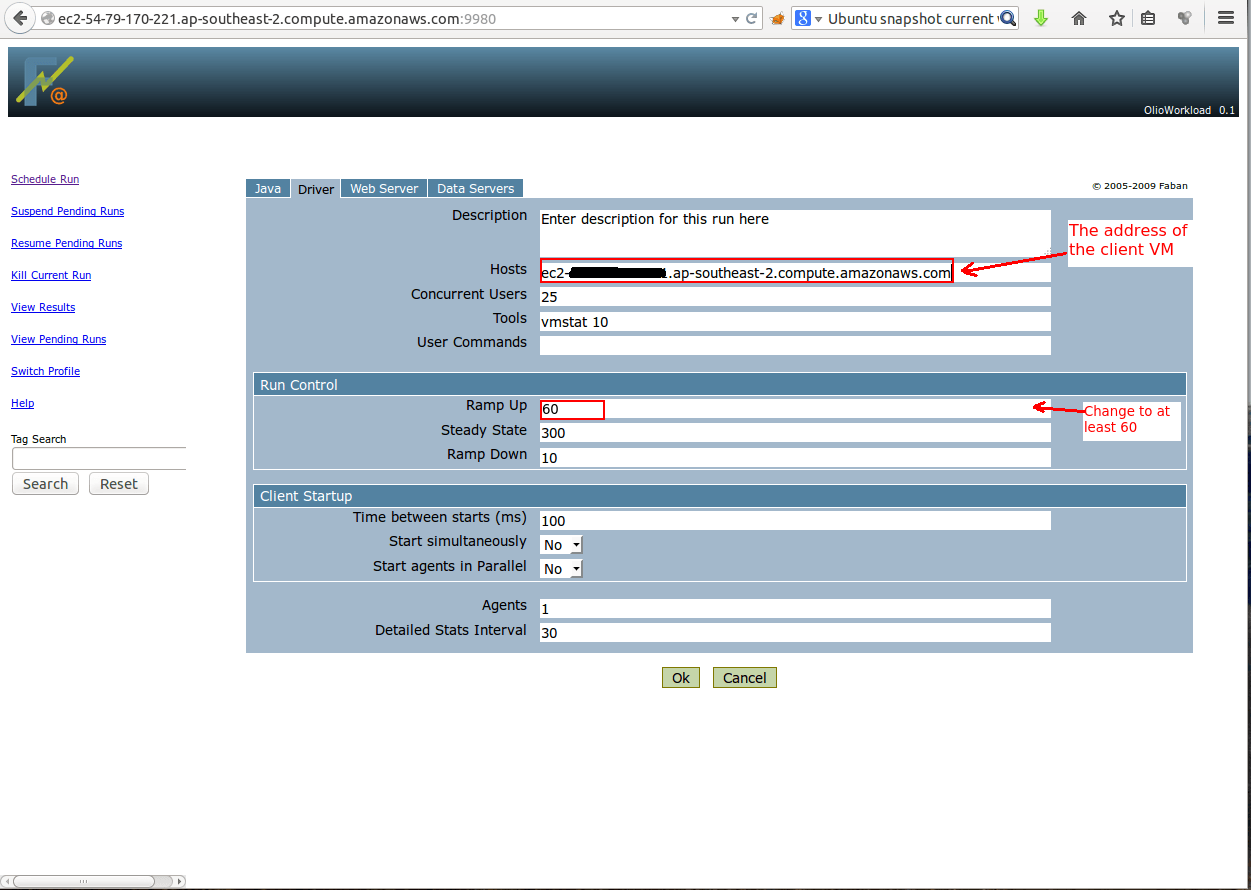Open the Firefox hamburger menu
The image size is (1251, 890).
point(1225,17)
